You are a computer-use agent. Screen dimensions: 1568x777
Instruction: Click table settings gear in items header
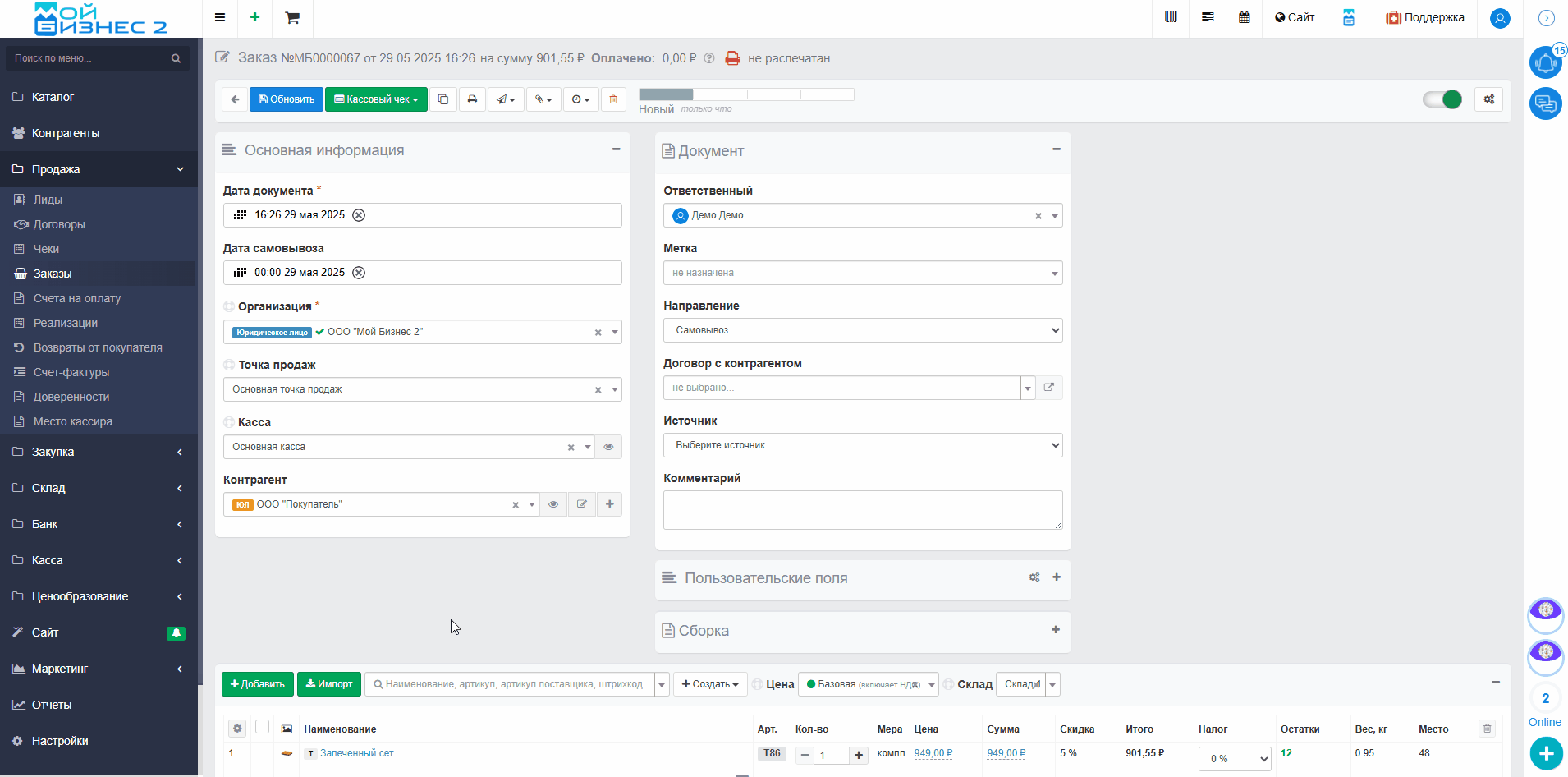coord(237,729)
